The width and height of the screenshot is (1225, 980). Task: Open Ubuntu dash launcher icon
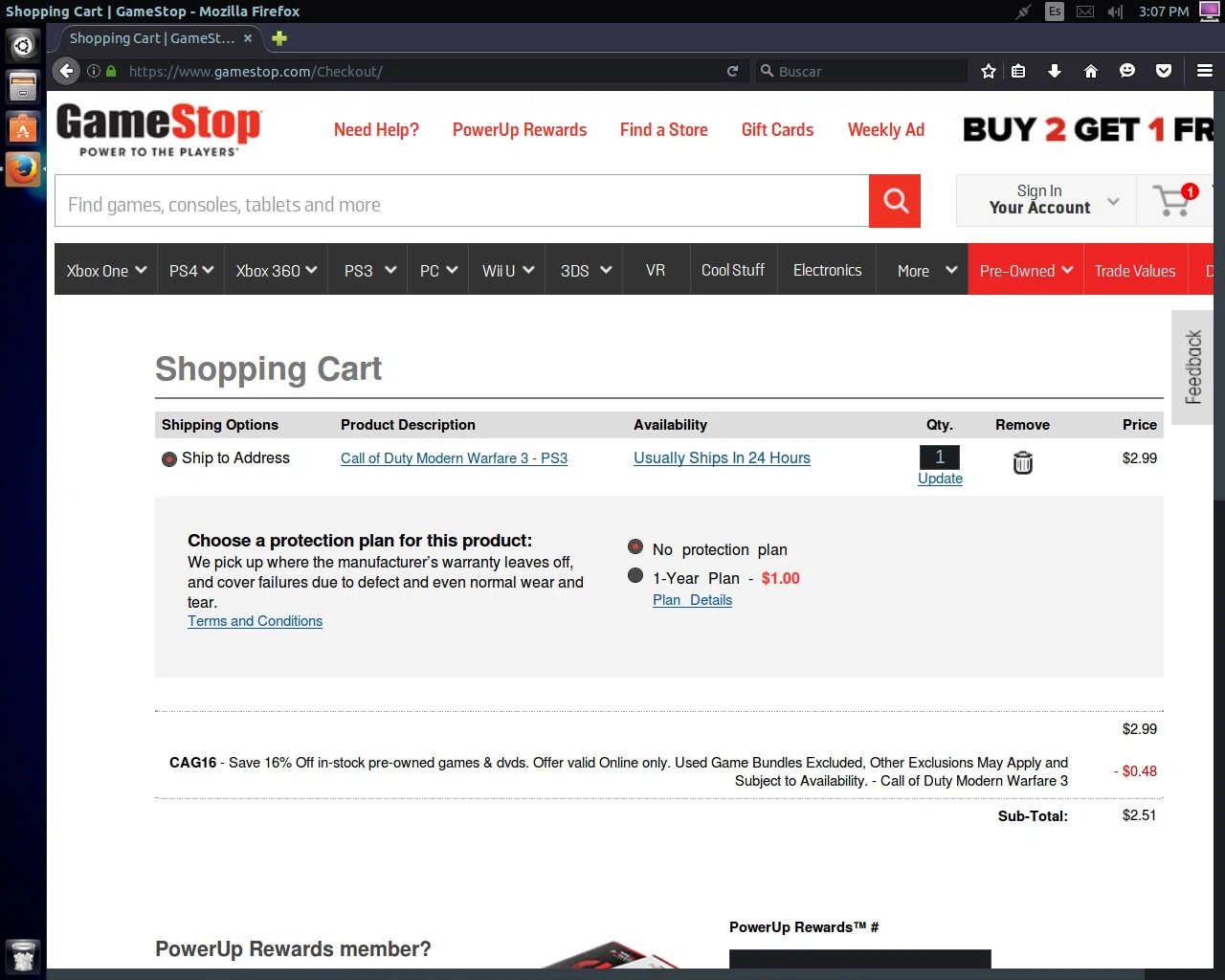coord(23,45)
